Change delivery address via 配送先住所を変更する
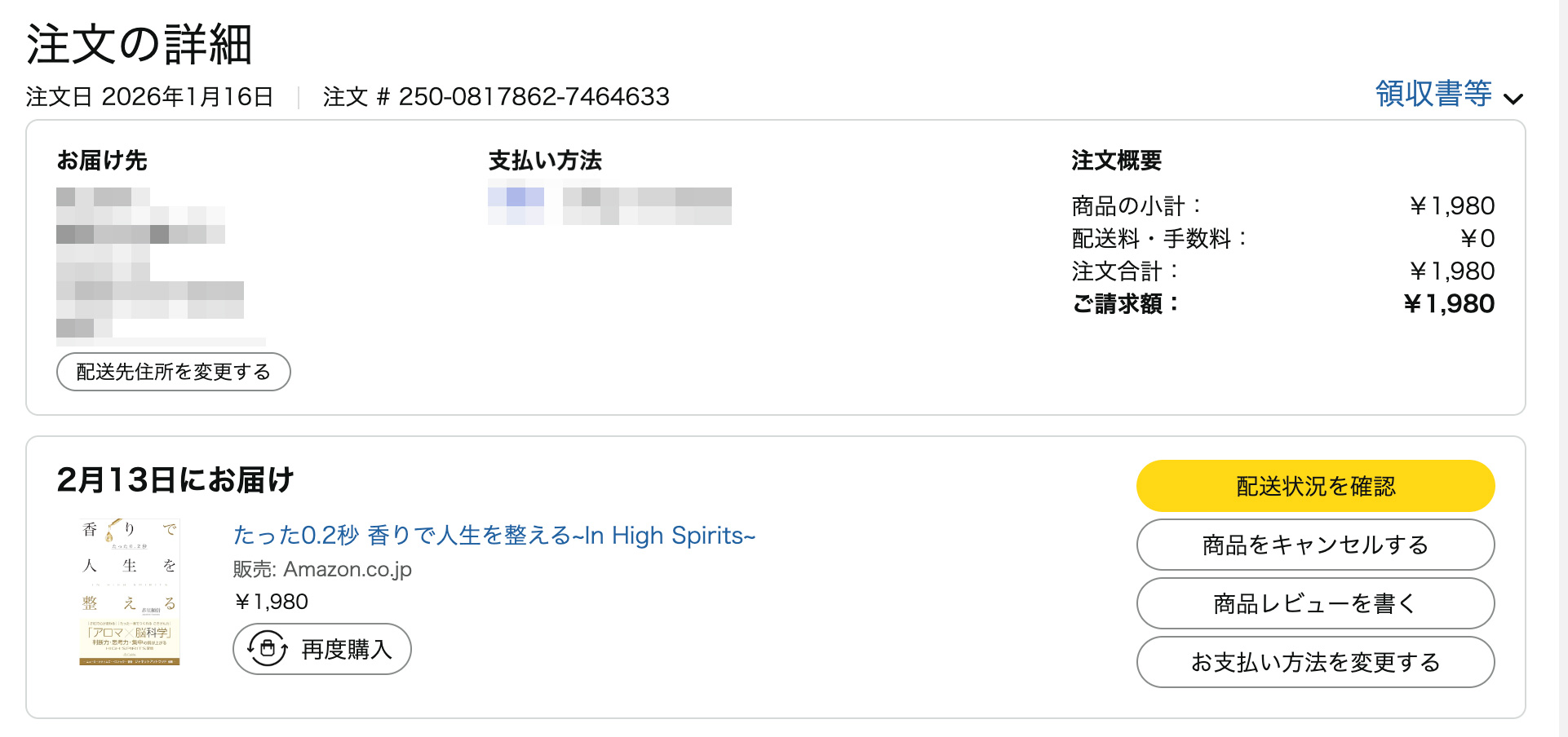 173,371
